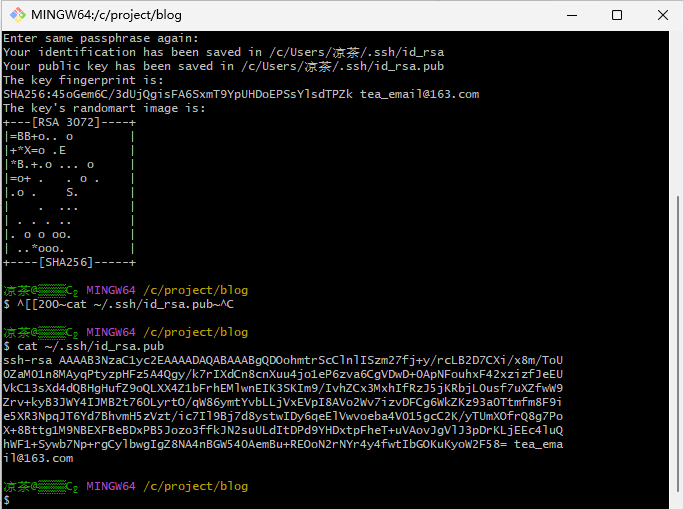Viewport: 683px width, 509px height.
Task: Click the 'cat ~/.ssh/id_rsa.pub' command line
Action: pyautogui.click(x=84, y=346)
